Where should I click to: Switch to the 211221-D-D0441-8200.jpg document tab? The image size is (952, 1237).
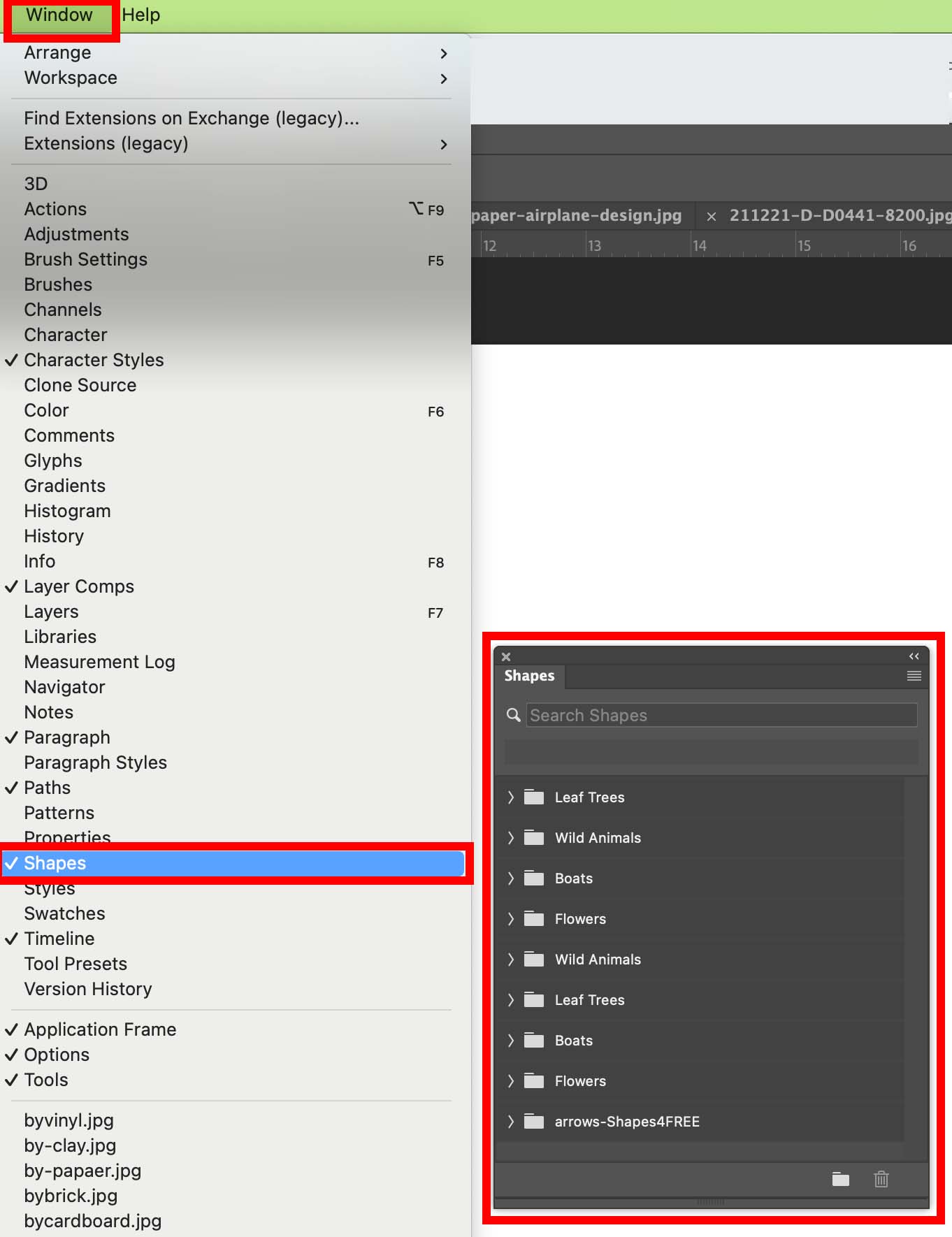[x=840, y=215]
